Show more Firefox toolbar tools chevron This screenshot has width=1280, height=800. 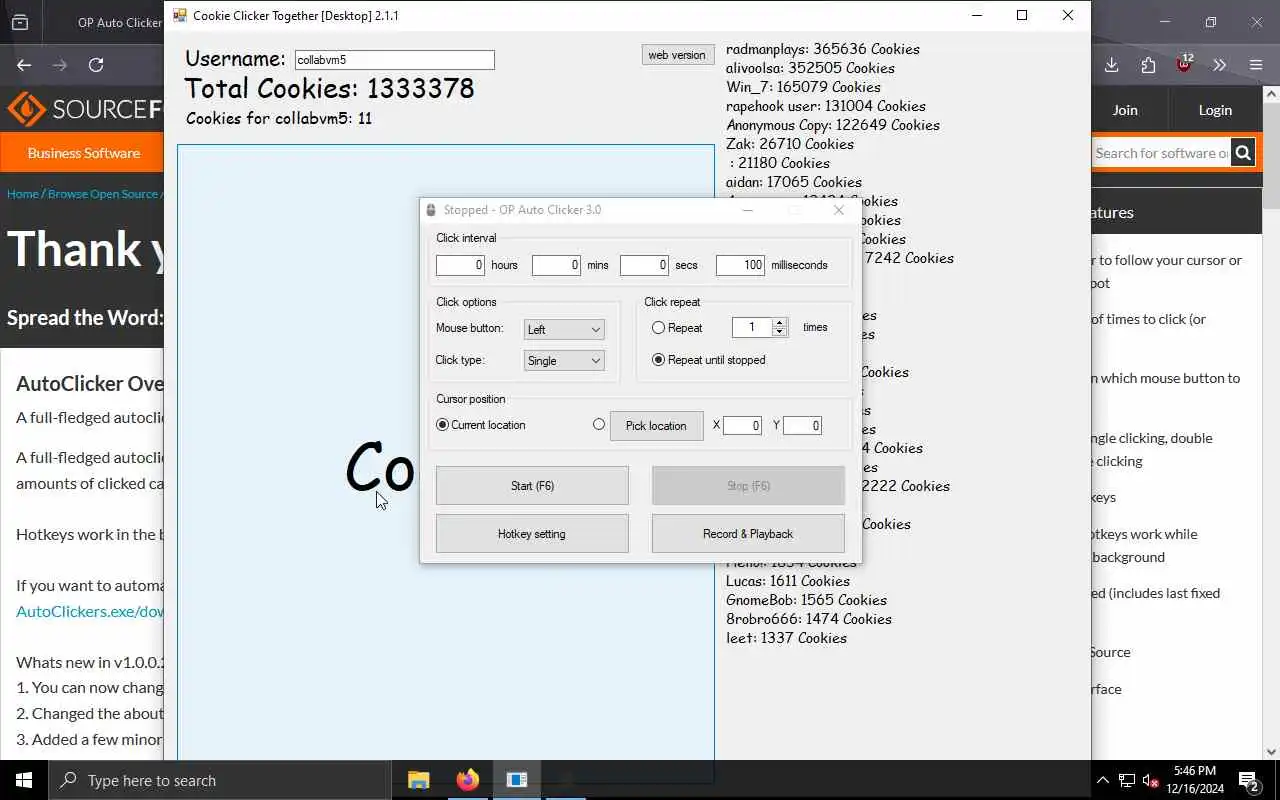pos(1219,65)
